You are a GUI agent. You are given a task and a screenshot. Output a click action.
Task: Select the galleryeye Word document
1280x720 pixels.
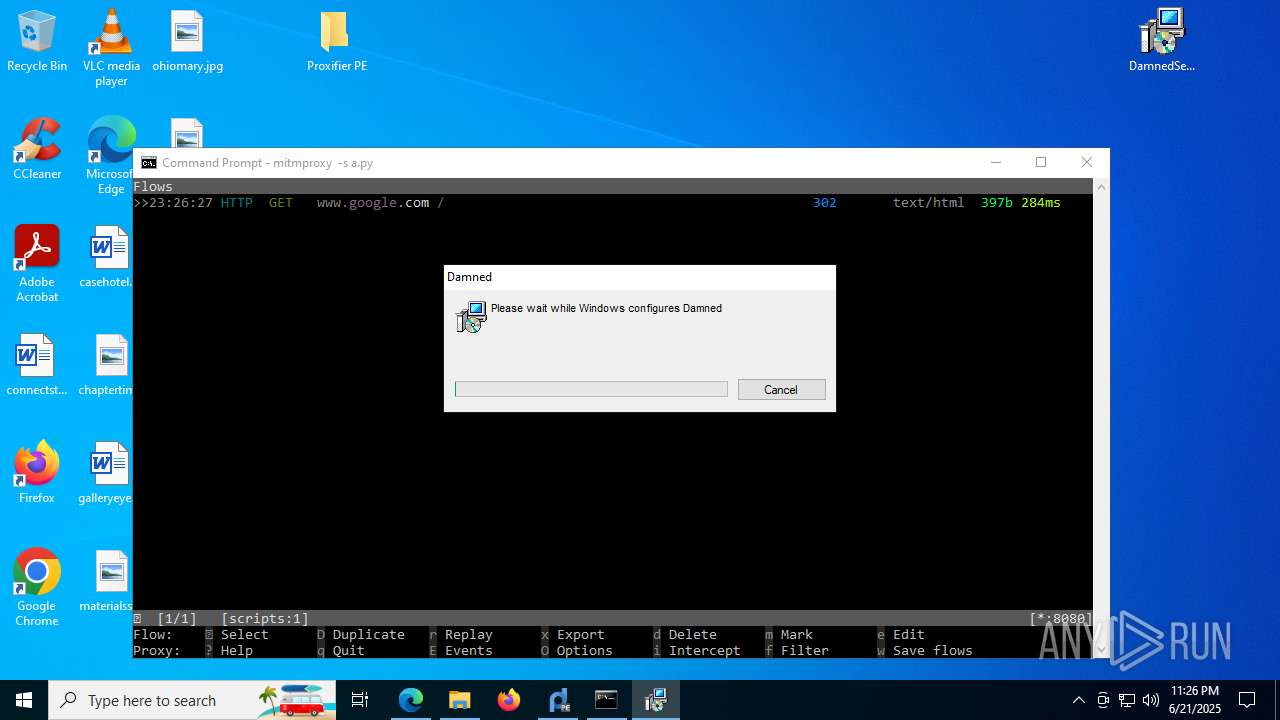[106, 473]
